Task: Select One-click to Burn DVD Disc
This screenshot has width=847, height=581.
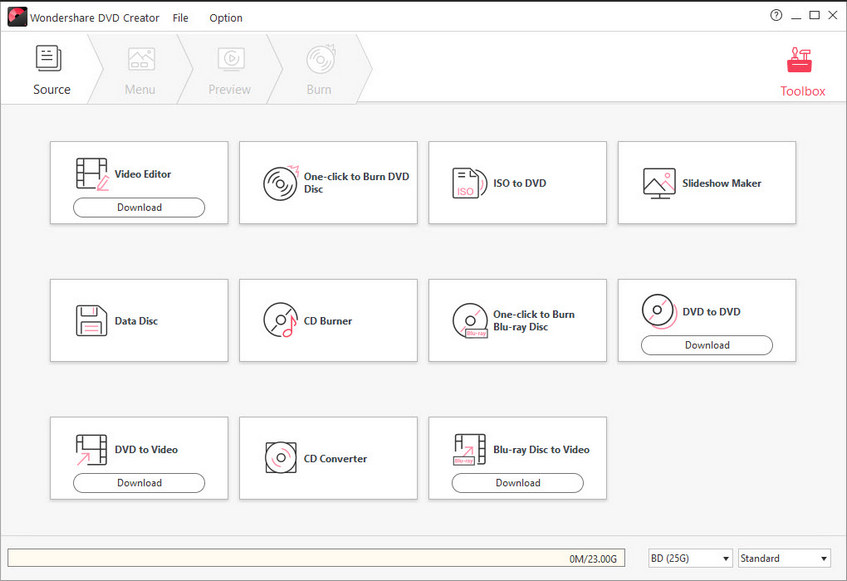Action: [328, 183]
